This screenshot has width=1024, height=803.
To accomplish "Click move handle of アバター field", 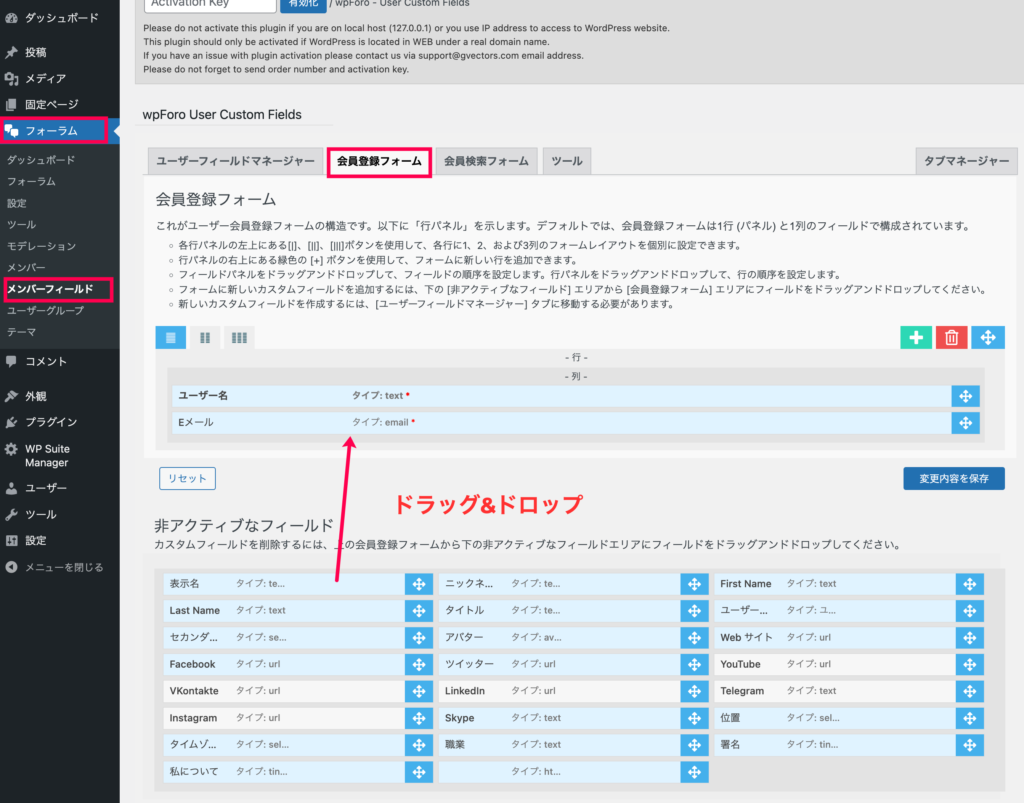I will (x=694, y=638).
